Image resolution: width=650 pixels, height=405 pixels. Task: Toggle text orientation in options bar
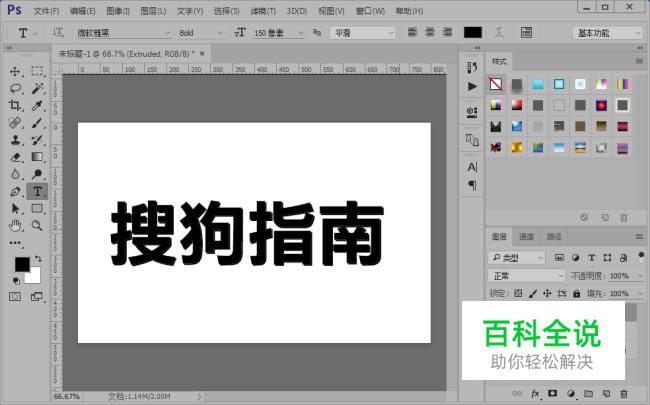pos(58,32)
